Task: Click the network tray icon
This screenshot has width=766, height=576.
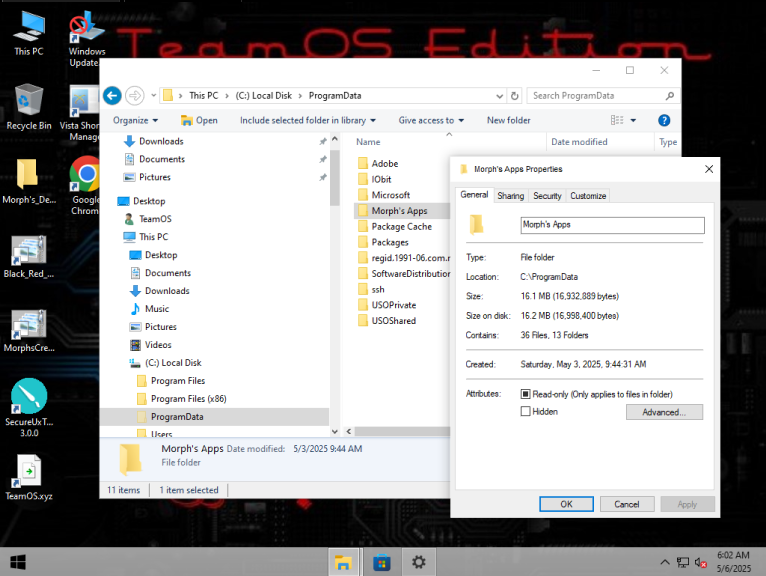Action: [x=682, y=563]
